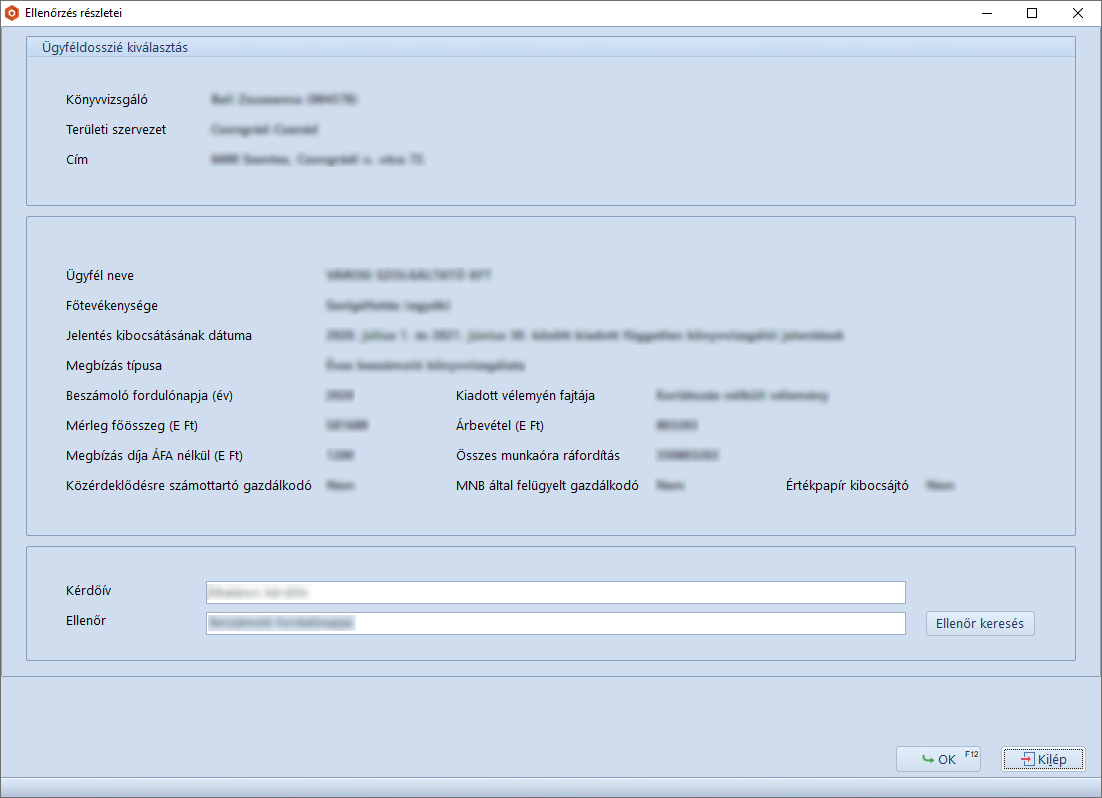This screenshot has height=798, width=1102.
Task: Click the Megbízás típusa label
Action: [x=113, y=366]
